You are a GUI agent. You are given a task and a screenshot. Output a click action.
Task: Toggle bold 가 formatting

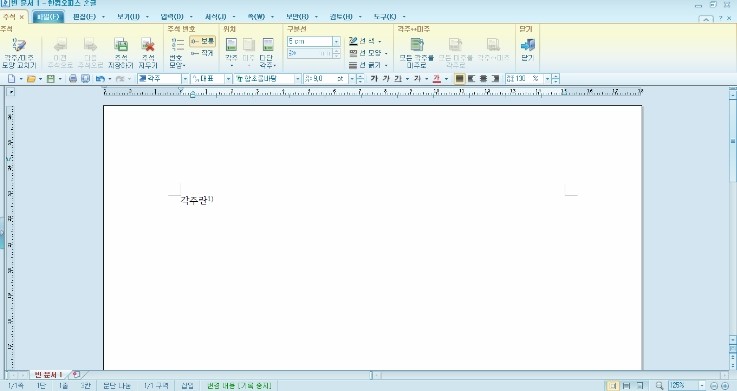click(374, 79)
